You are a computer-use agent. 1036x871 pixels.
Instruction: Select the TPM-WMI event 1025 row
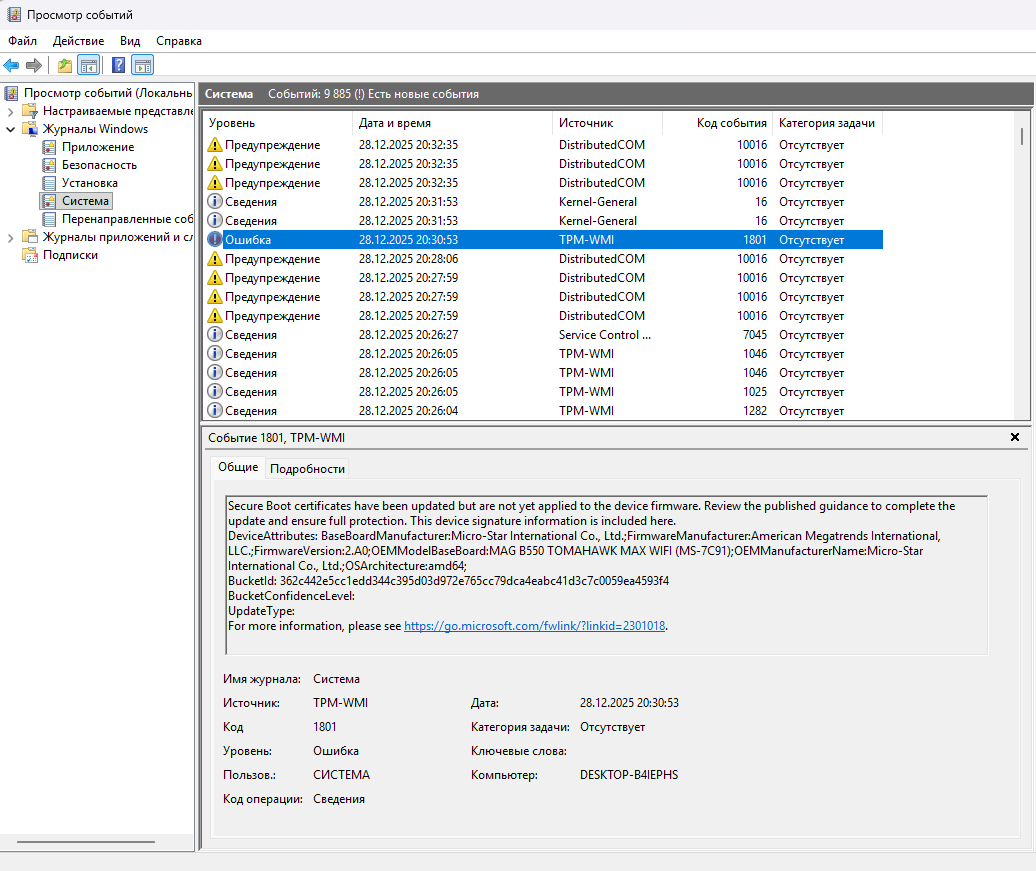point(543,392)
